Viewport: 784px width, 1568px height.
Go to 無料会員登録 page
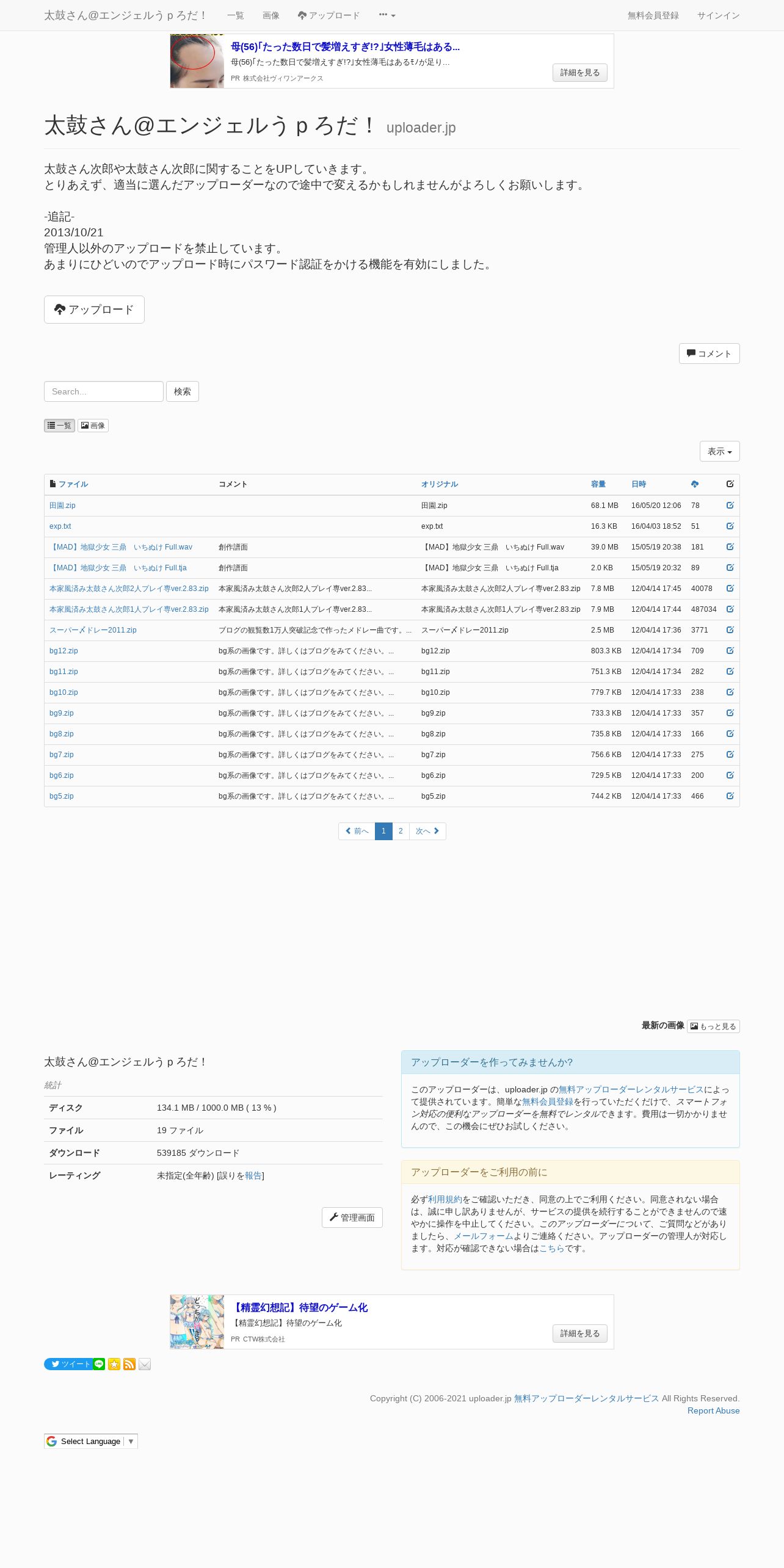653,15
